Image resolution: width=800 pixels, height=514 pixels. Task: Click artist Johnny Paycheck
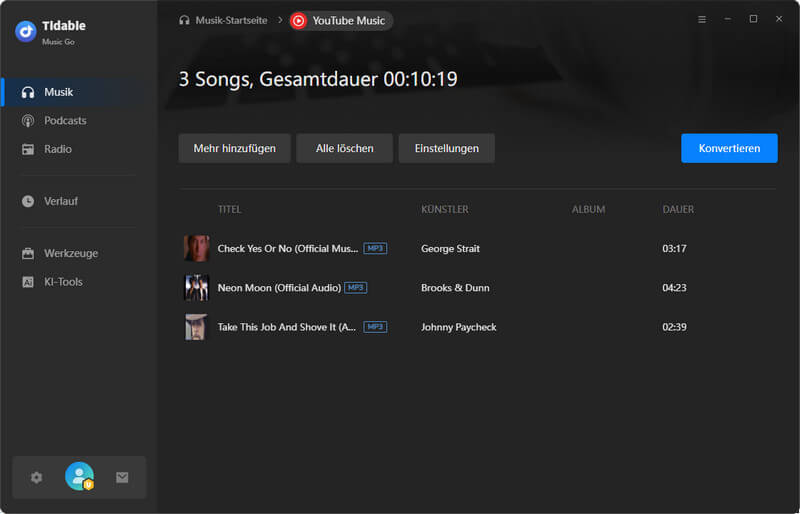coord(459,327)
